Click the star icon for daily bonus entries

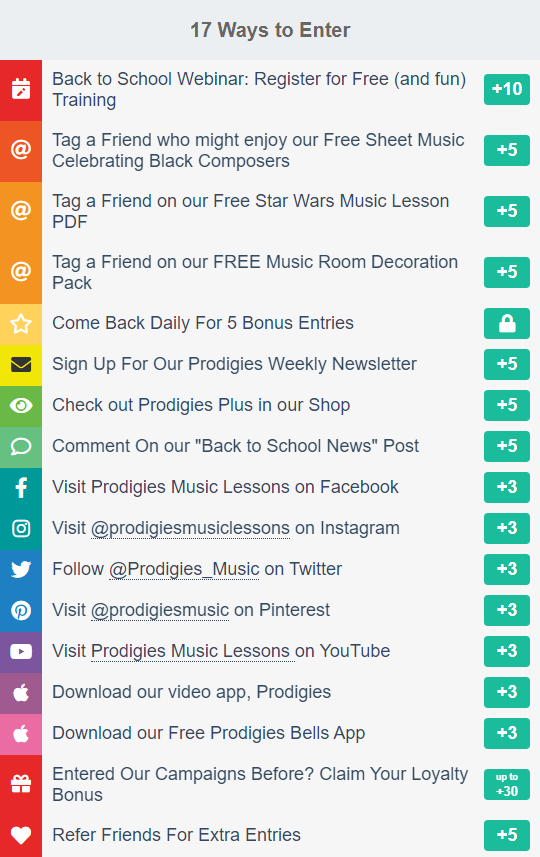coord(21,324)
